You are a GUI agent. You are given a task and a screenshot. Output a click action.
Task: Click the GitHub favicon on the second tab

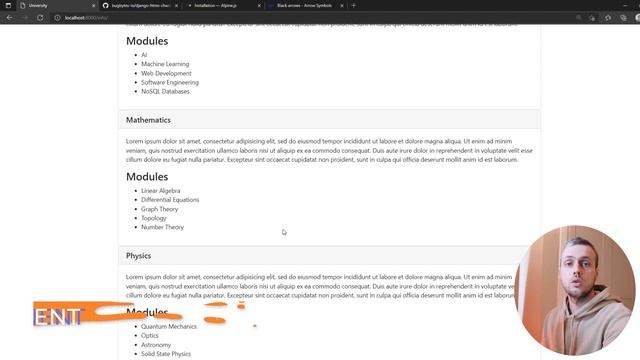(x=106, y=6)
